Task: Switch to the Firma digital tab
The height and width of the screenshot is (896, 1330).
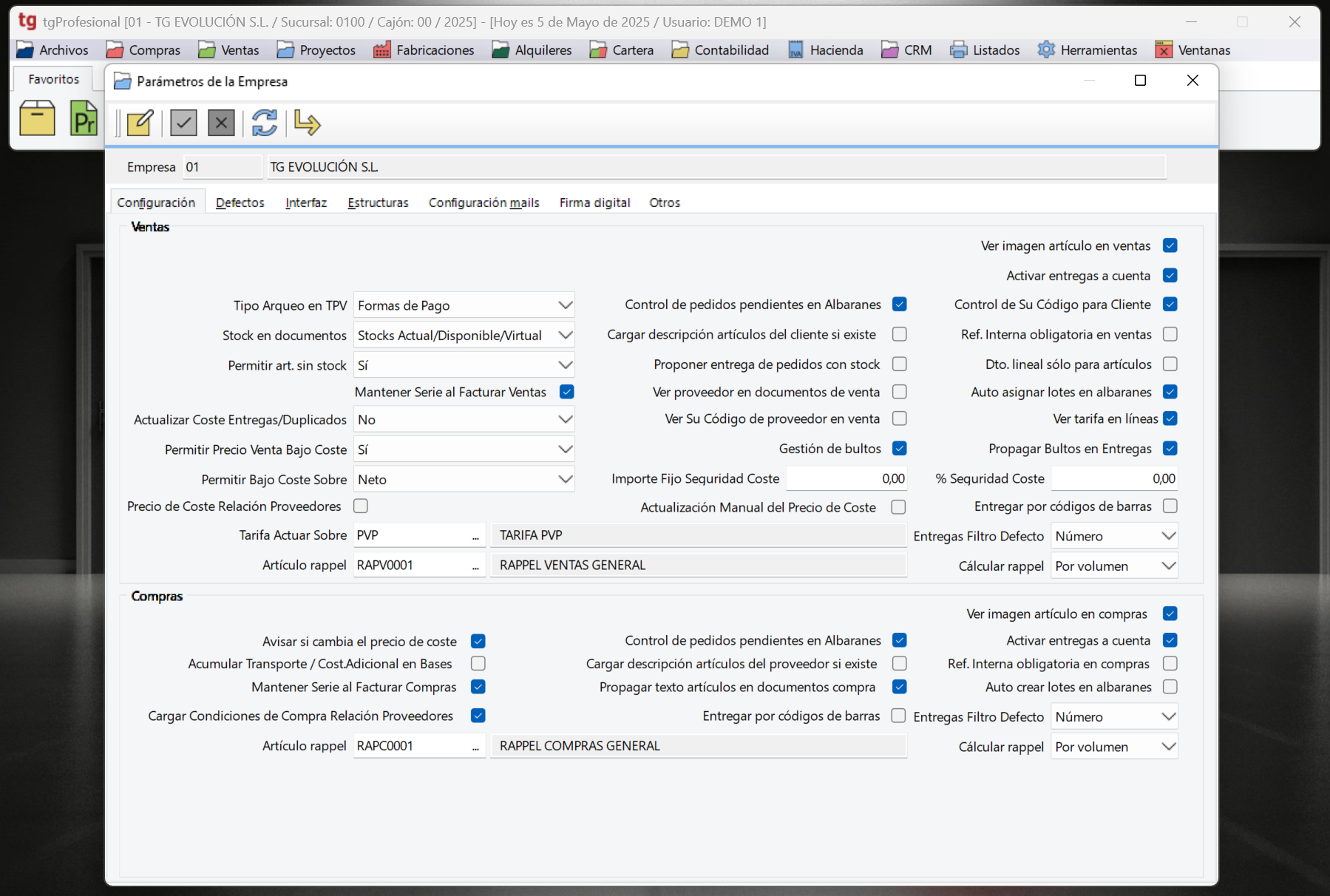Action: 595,203
